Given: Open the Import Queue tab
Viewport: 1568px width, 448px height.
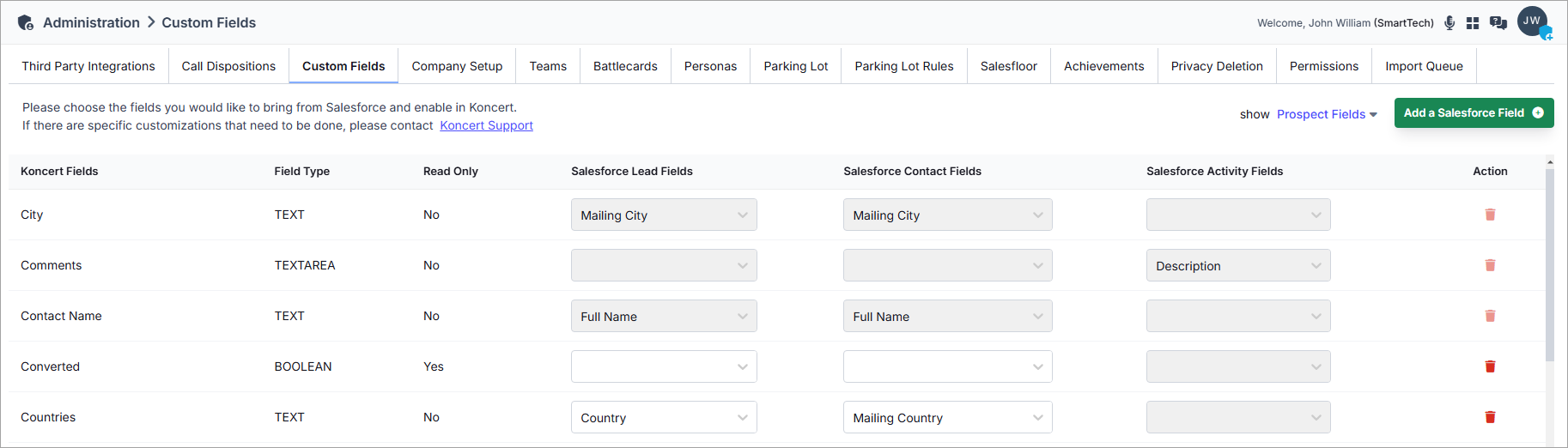Looking at the screenshot, I should click(1424, 66).
